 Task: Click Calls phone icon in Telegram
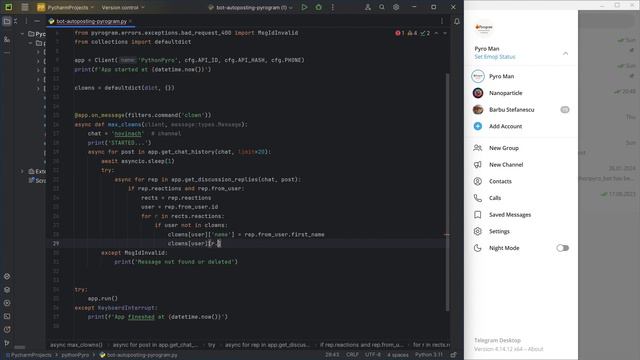pos(478,198)
